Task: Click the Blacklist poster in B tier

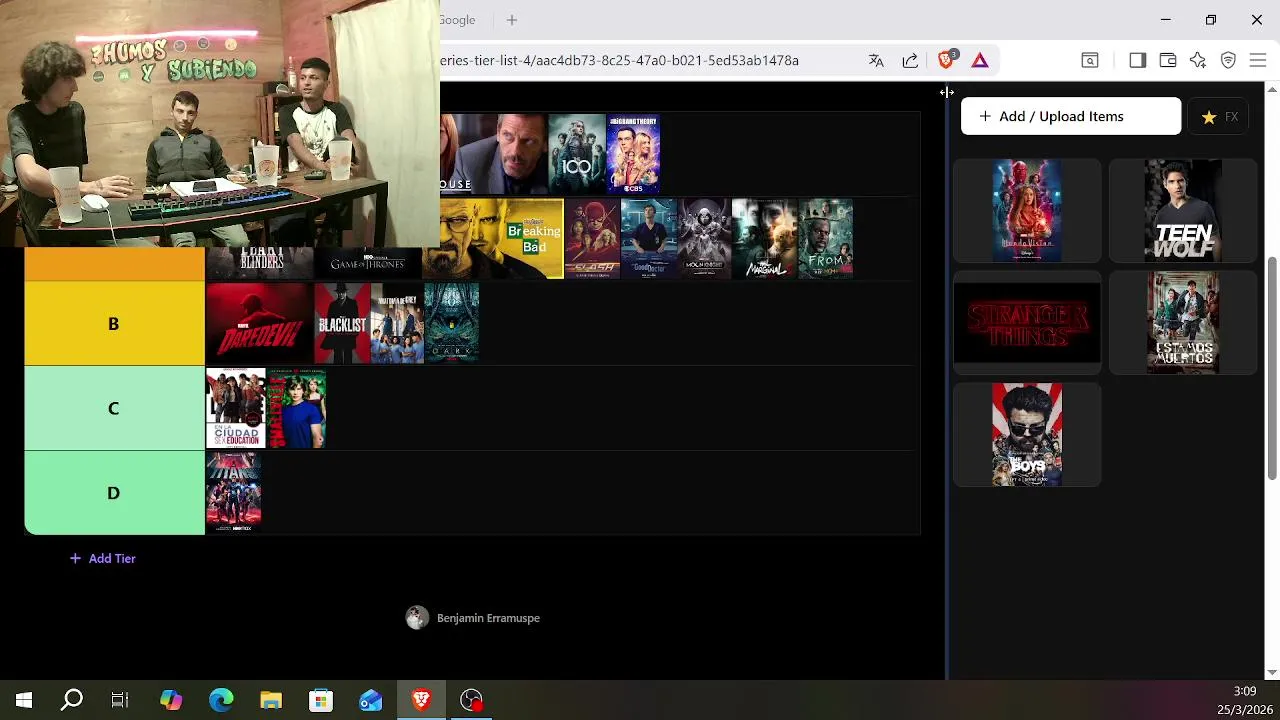Action: pos(342,323)
